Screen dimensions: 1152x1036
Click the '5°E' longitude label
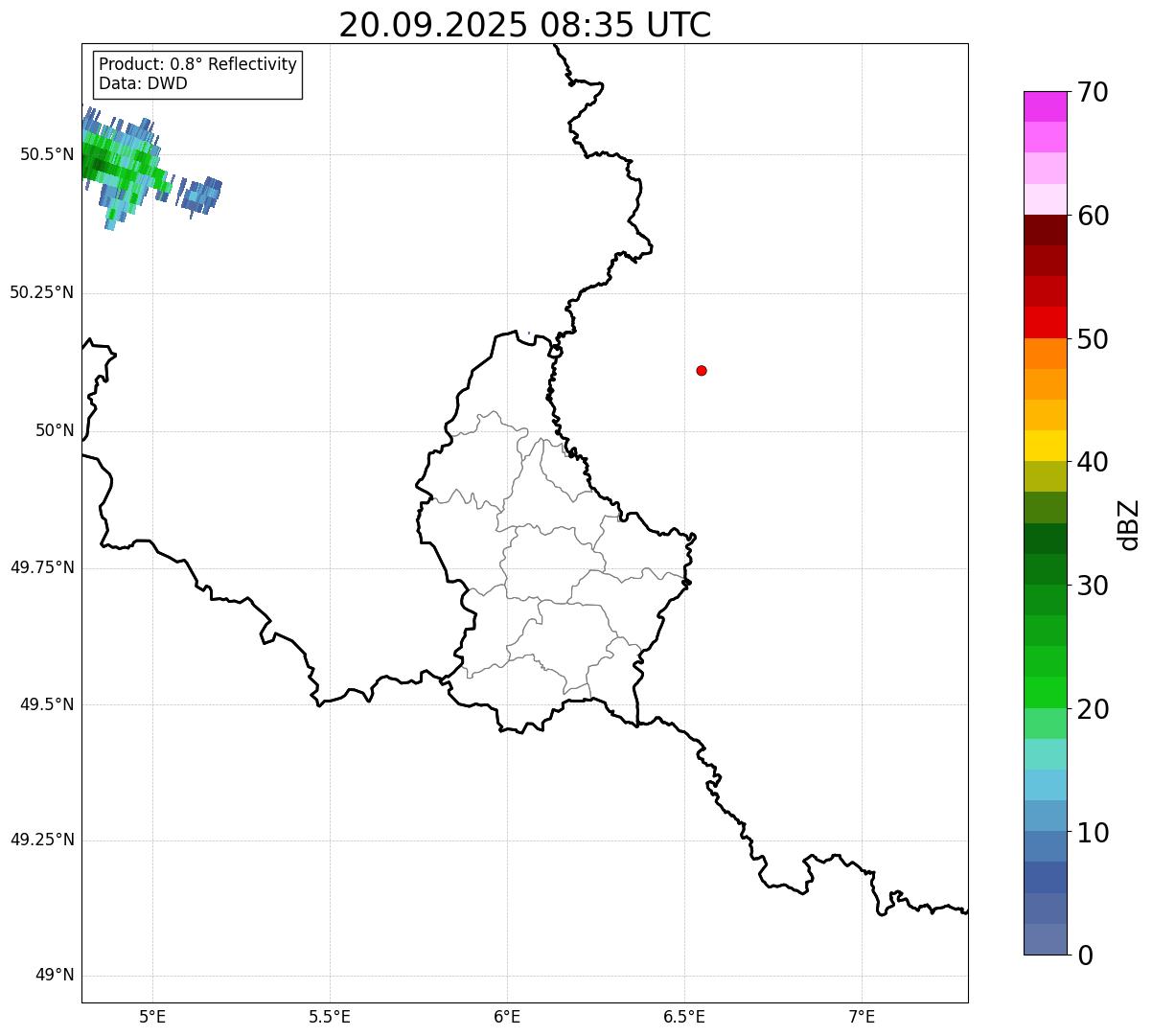tap(152, 1017)
